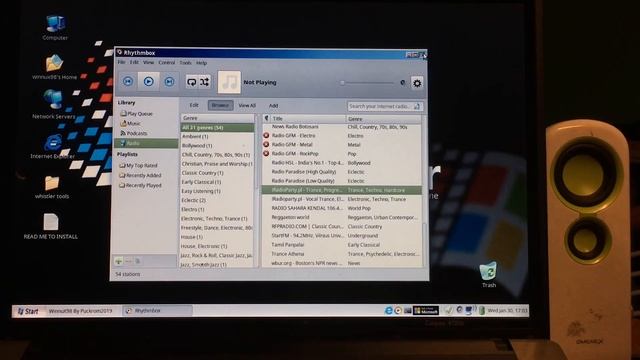Sort by the Genre browser column header

(x=217, y=118)
